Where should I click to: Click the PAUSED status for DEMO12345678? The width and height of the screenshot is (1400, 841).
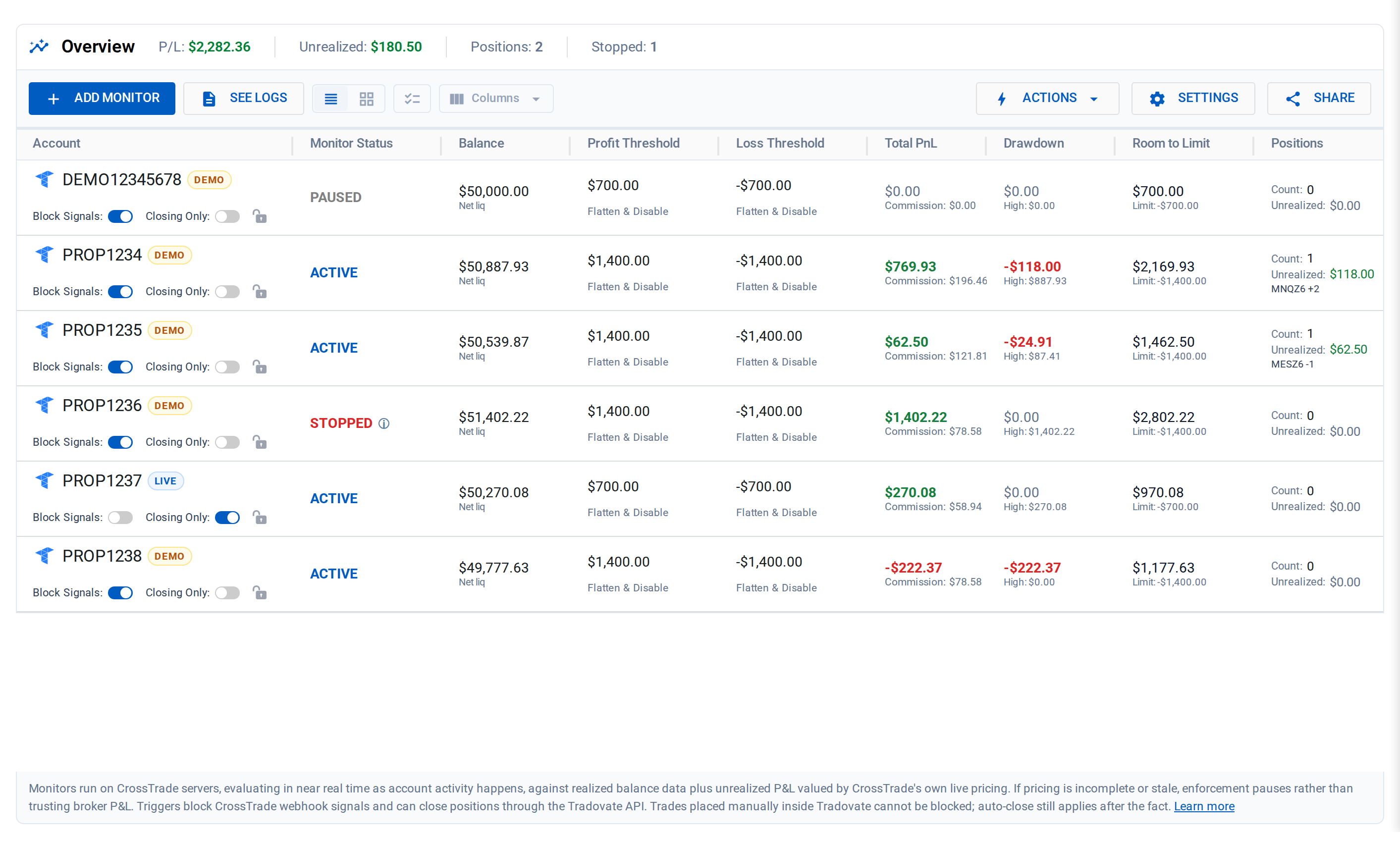[335, 197]
